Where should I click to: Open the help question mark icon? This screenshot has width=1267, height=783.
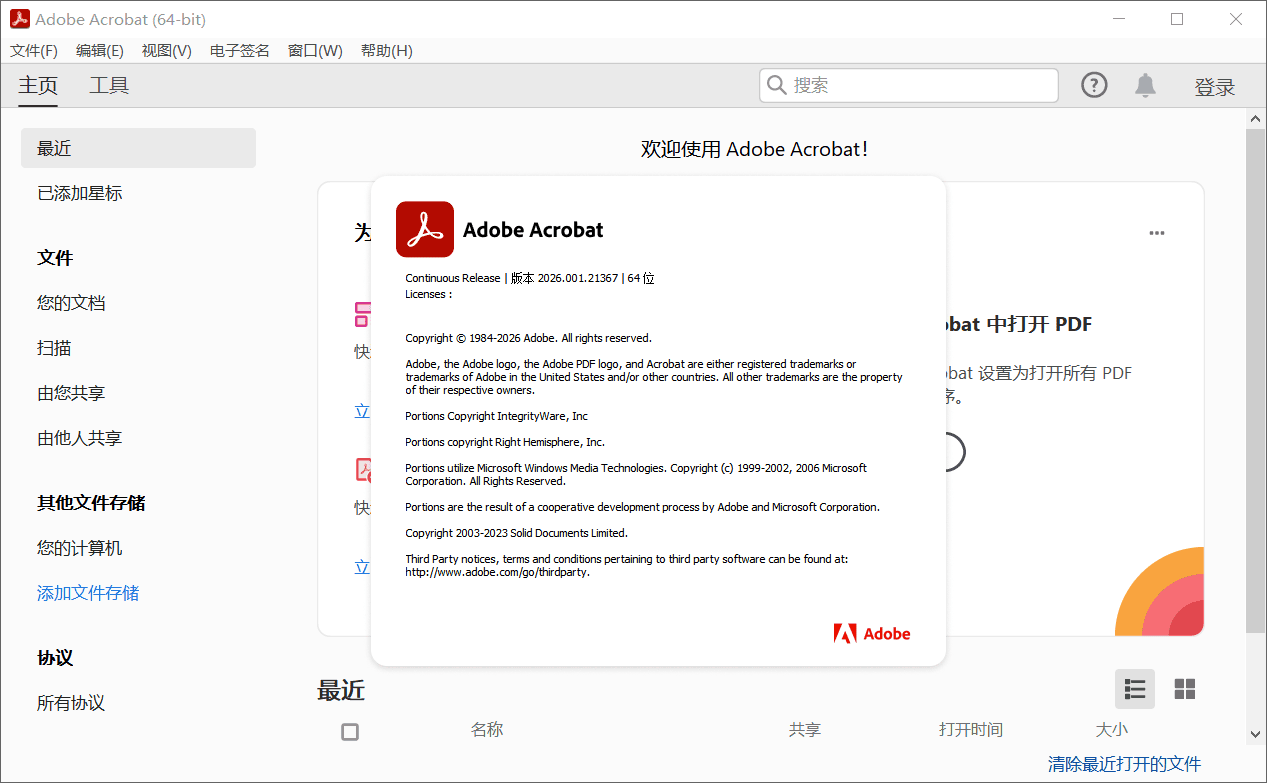click(1095, 86)
